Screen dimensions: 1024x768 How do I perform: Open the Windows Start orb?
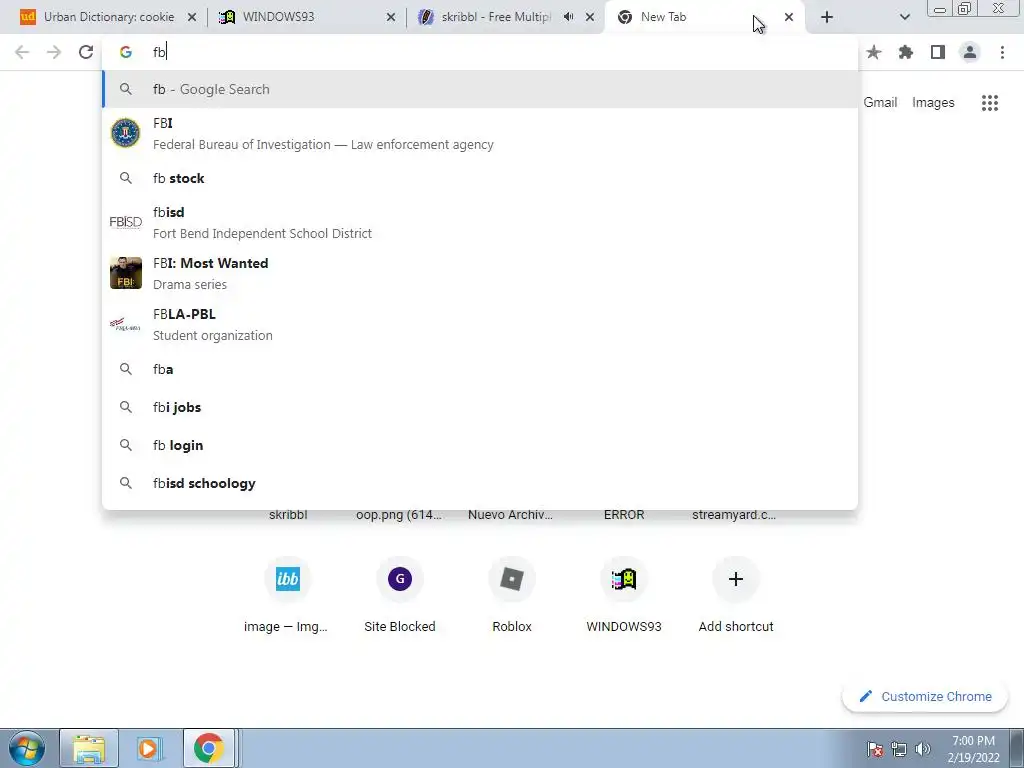[x=26, y=748]
